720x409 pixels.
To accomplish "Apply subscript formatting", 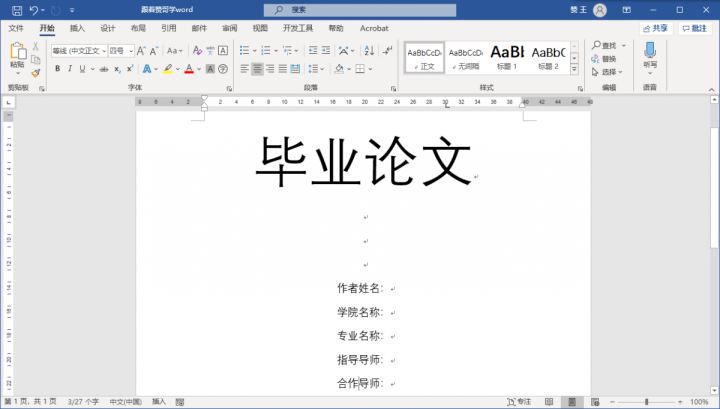I will [118, 69].
